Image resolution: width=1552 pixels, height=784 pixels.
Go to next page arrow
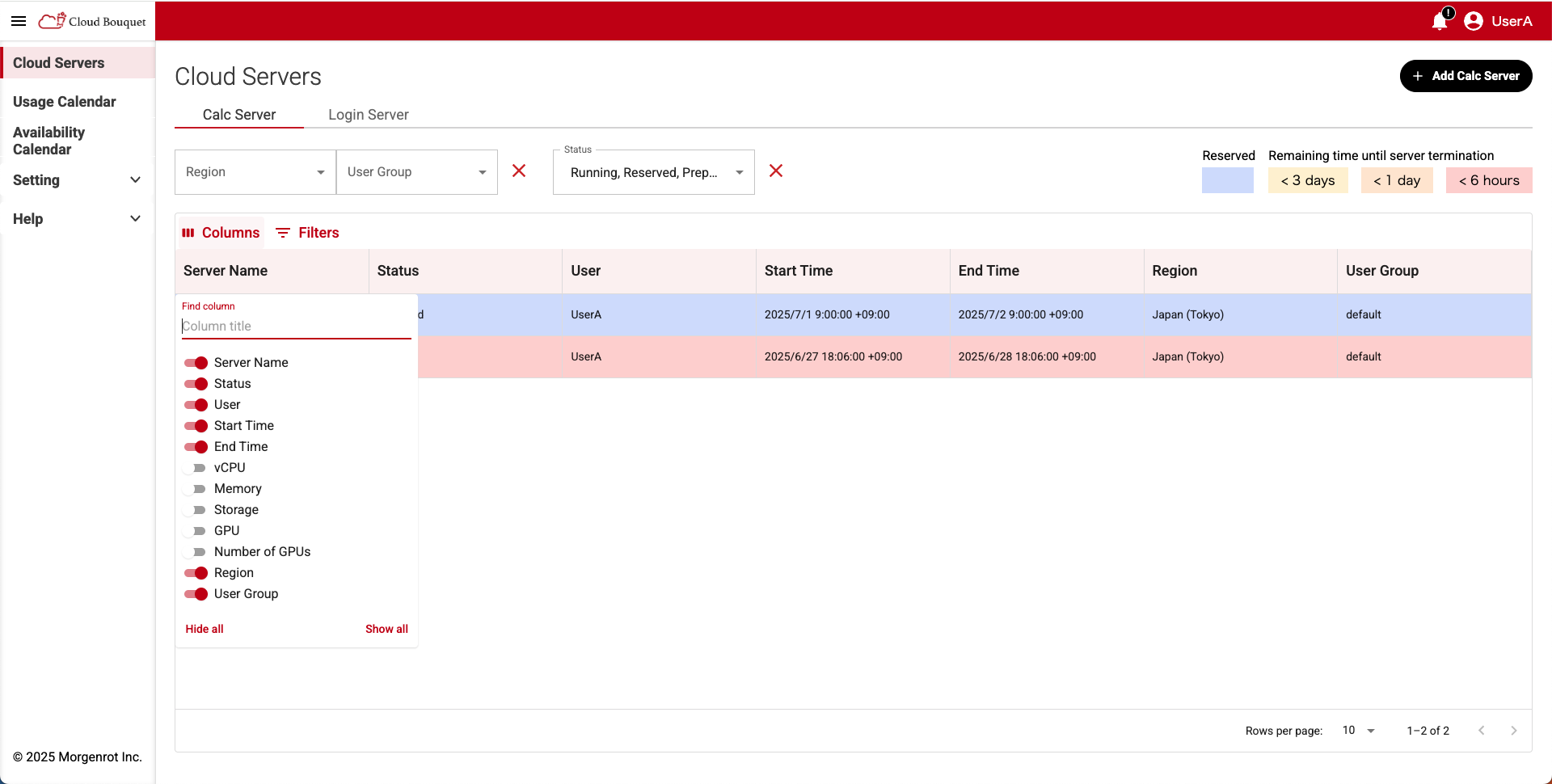pos(1513,731)
